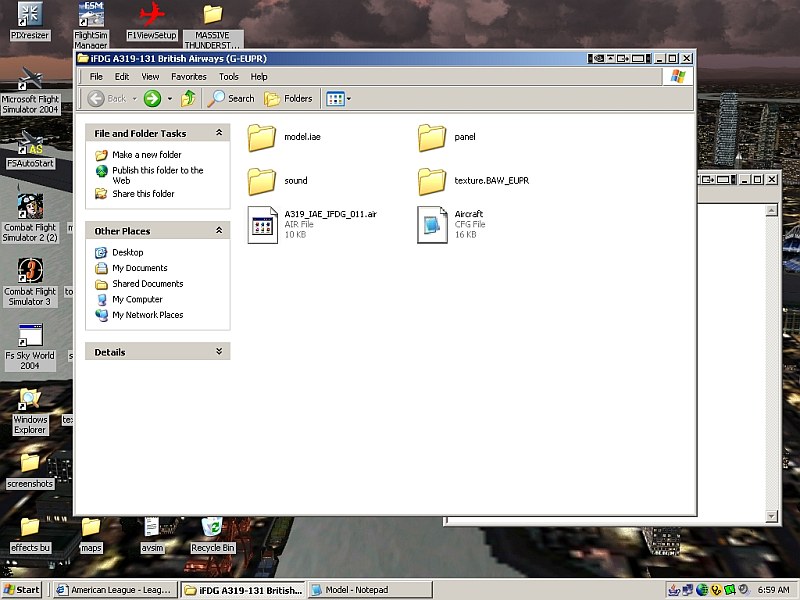
Task: Collapse the File and Folder Tasks panel
Action: coord(219,133)
